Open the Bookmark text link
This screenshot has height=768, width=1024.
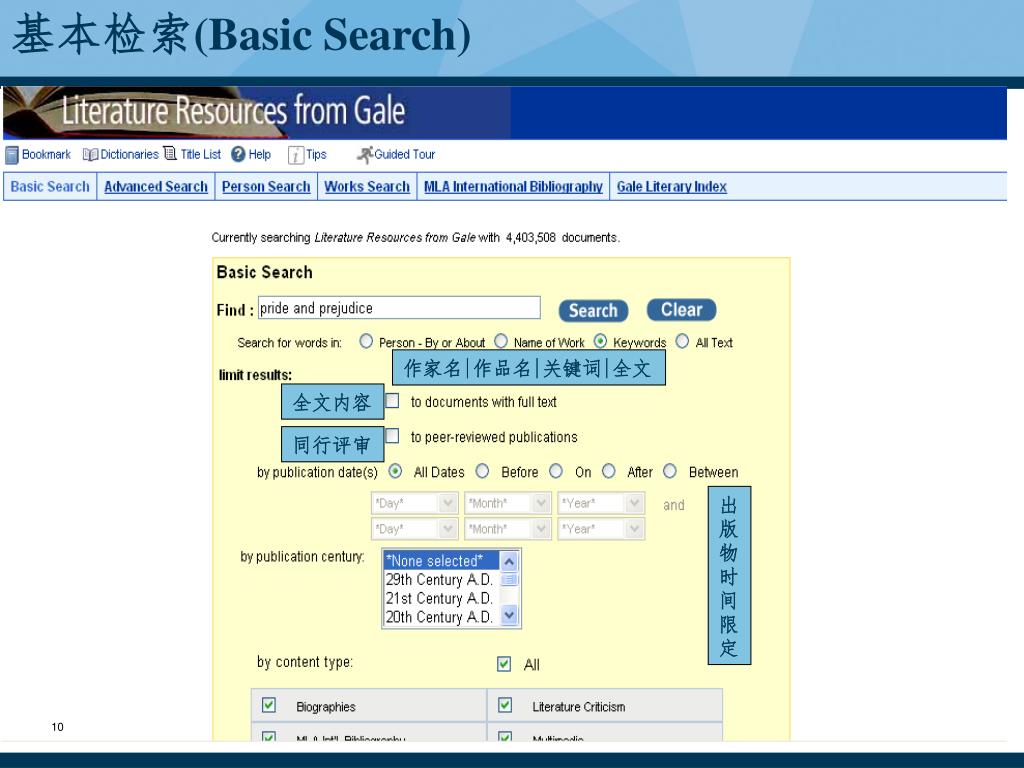(x=46, y=155)
